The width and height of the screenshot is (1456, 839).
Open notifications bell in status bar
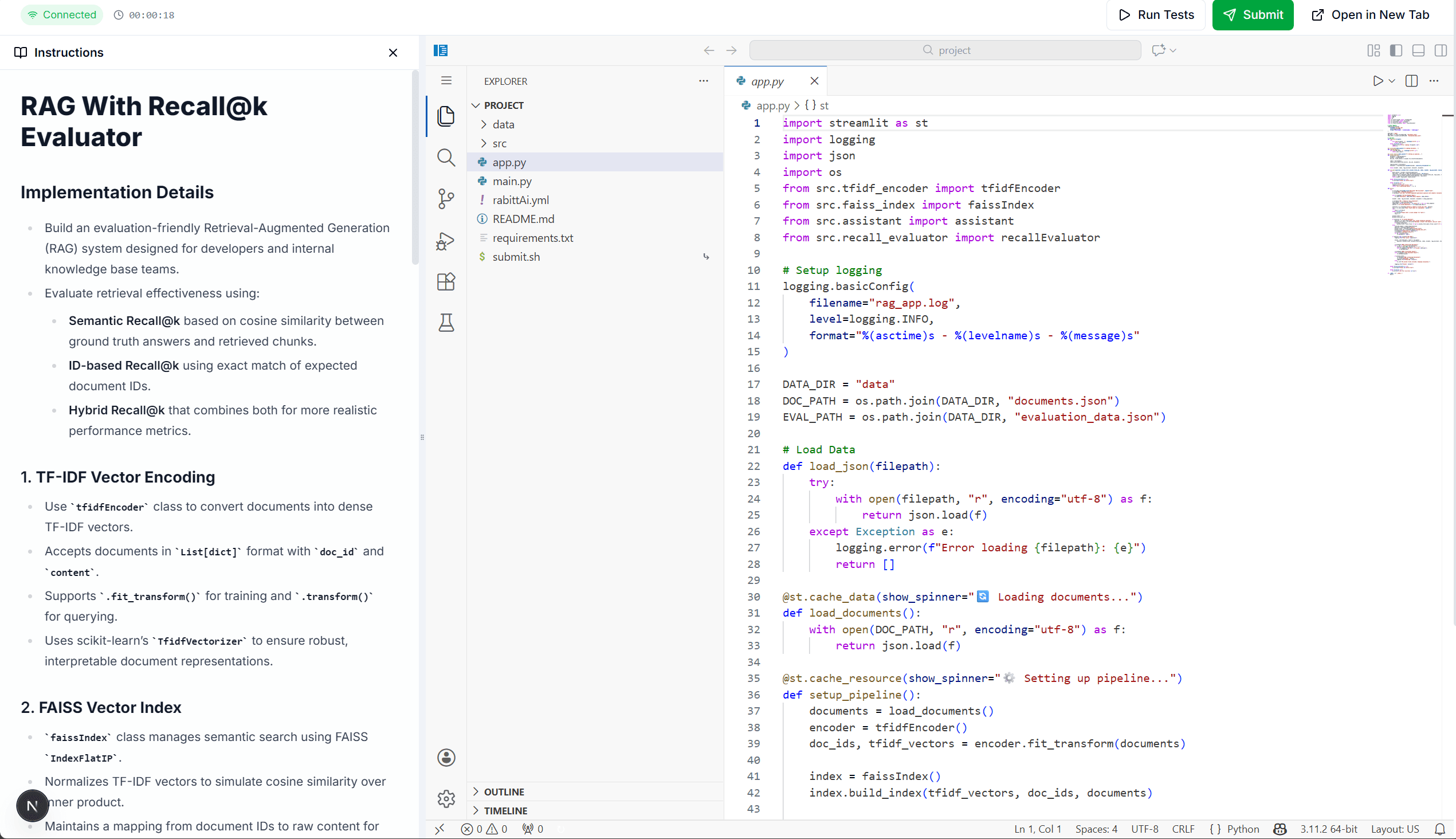(1439, 829)
